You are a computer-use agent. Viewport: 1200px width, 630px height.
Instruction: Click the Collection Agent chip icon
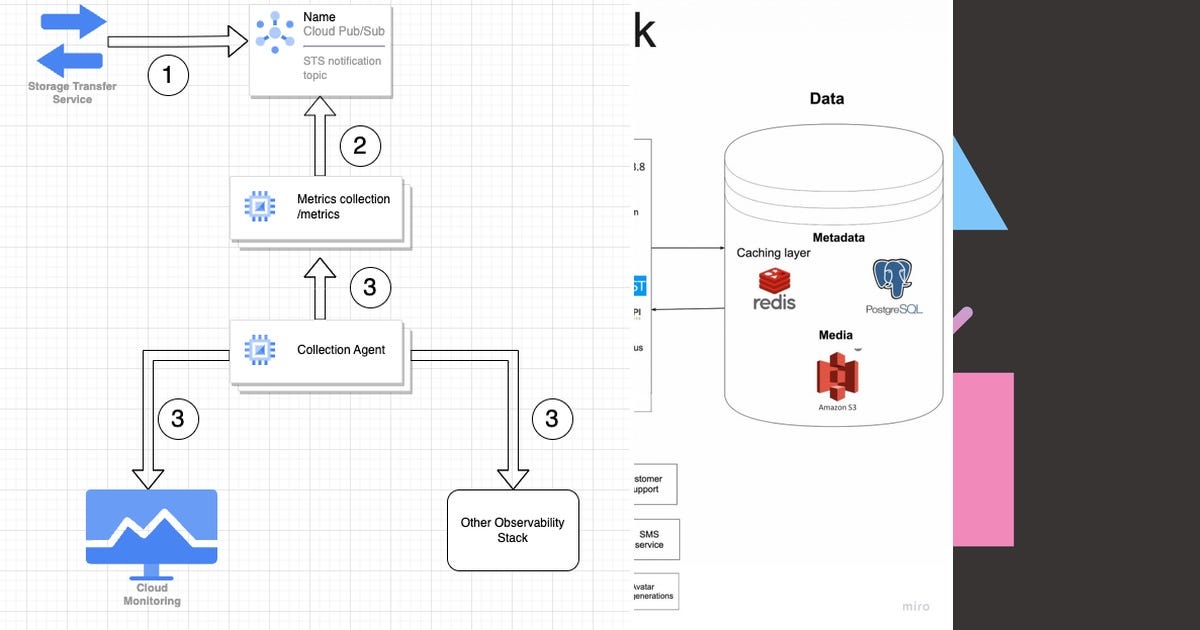tap(261, 348)
